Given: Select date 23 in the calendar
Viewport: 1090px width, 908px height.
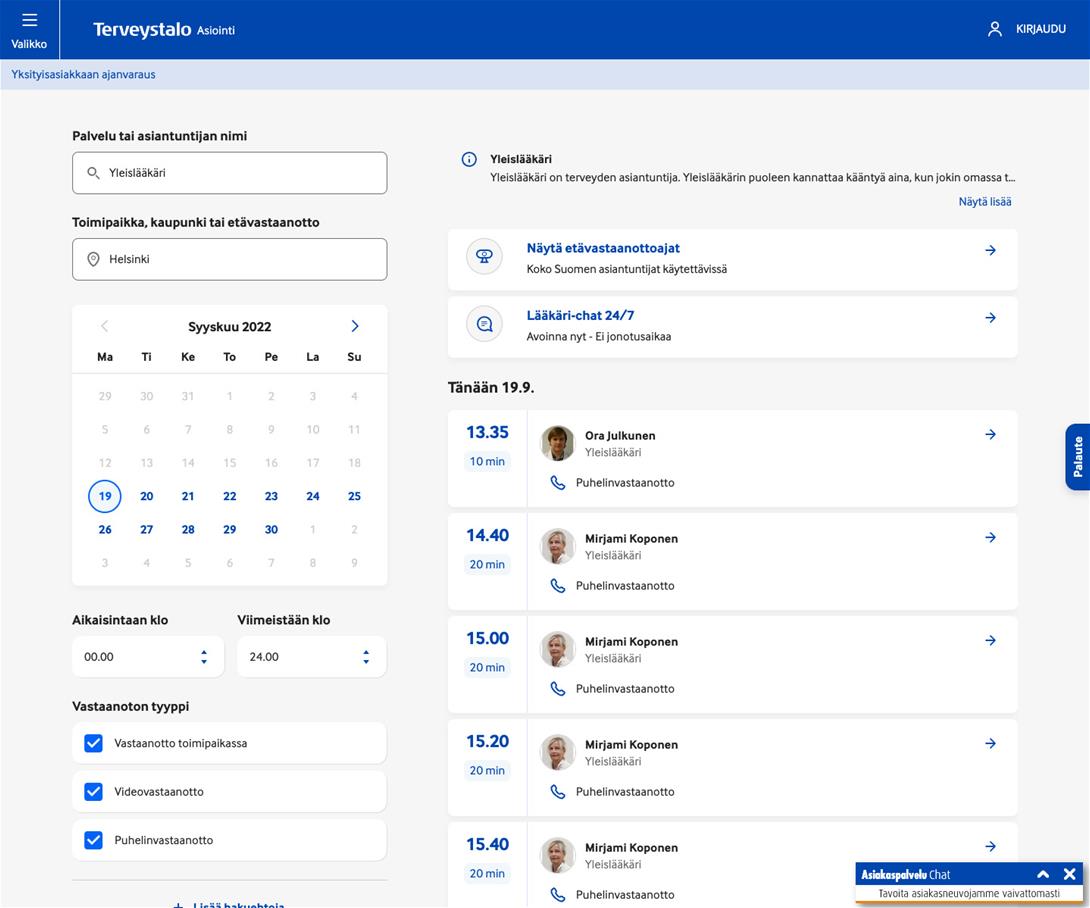Looking at the screenshot, I should (x=271, y=496).
